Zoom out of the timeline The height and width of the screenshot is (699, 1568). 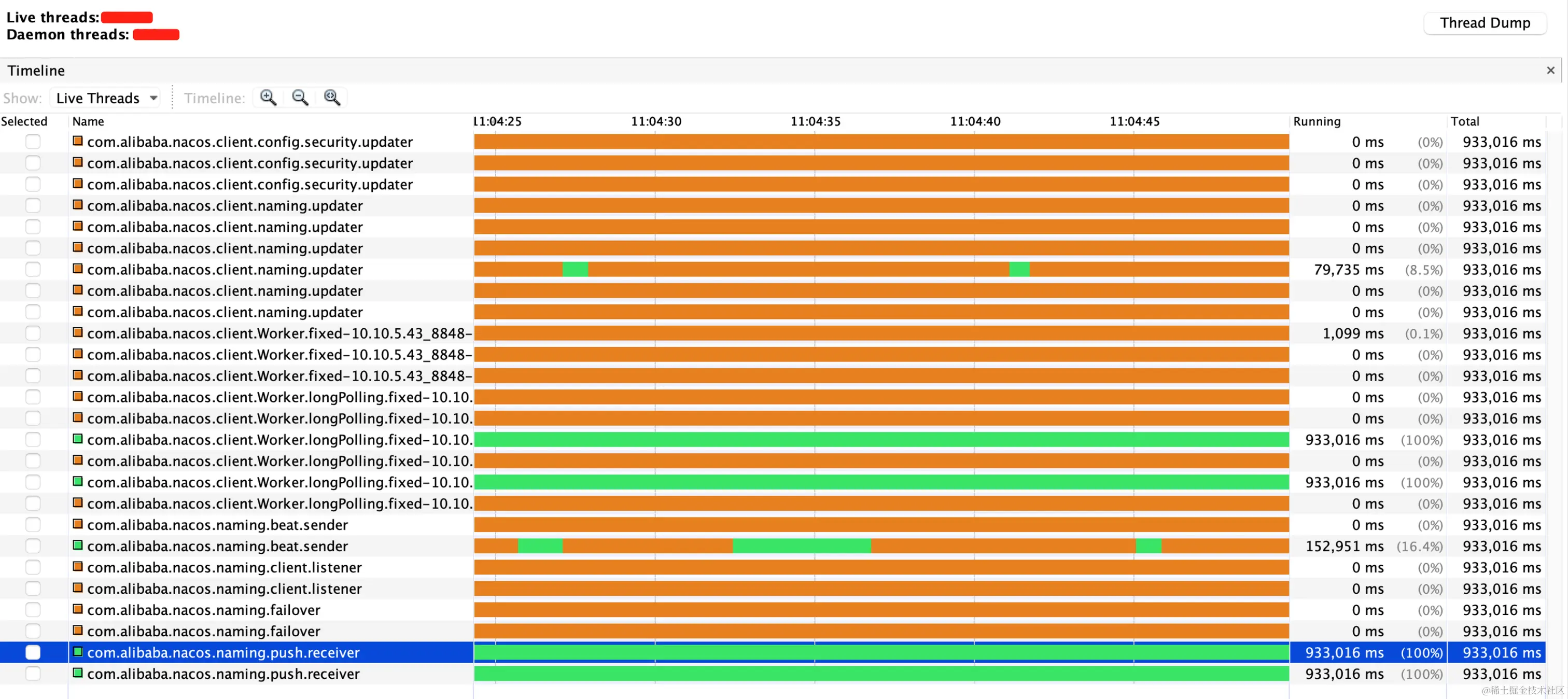coord(300,97)
